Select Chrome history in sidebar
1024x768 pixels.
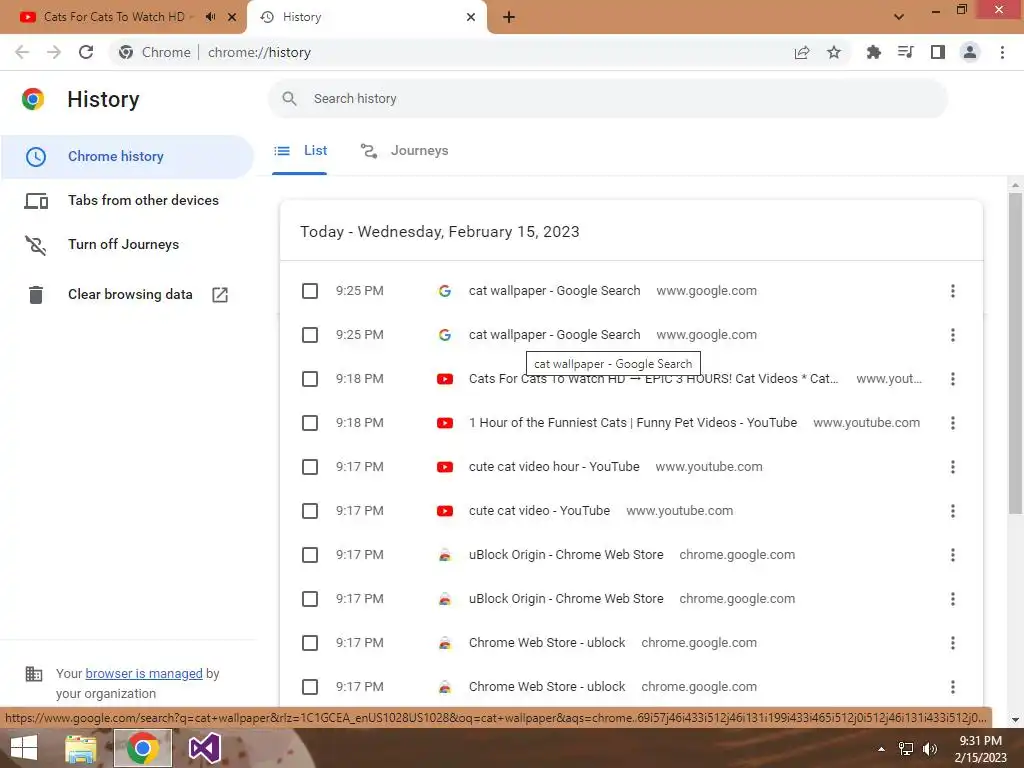[x=126, y=157]
